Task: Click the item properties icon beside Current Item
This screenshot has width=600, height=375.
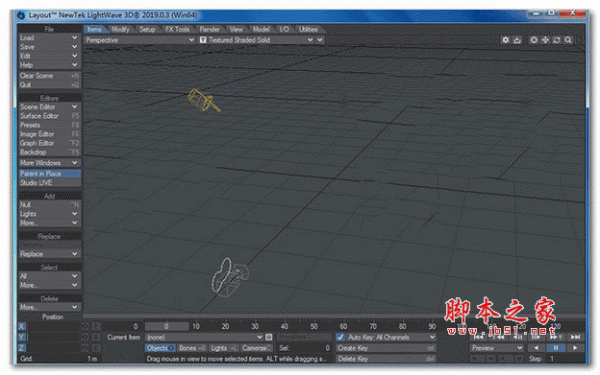Action: coord(269,337)
